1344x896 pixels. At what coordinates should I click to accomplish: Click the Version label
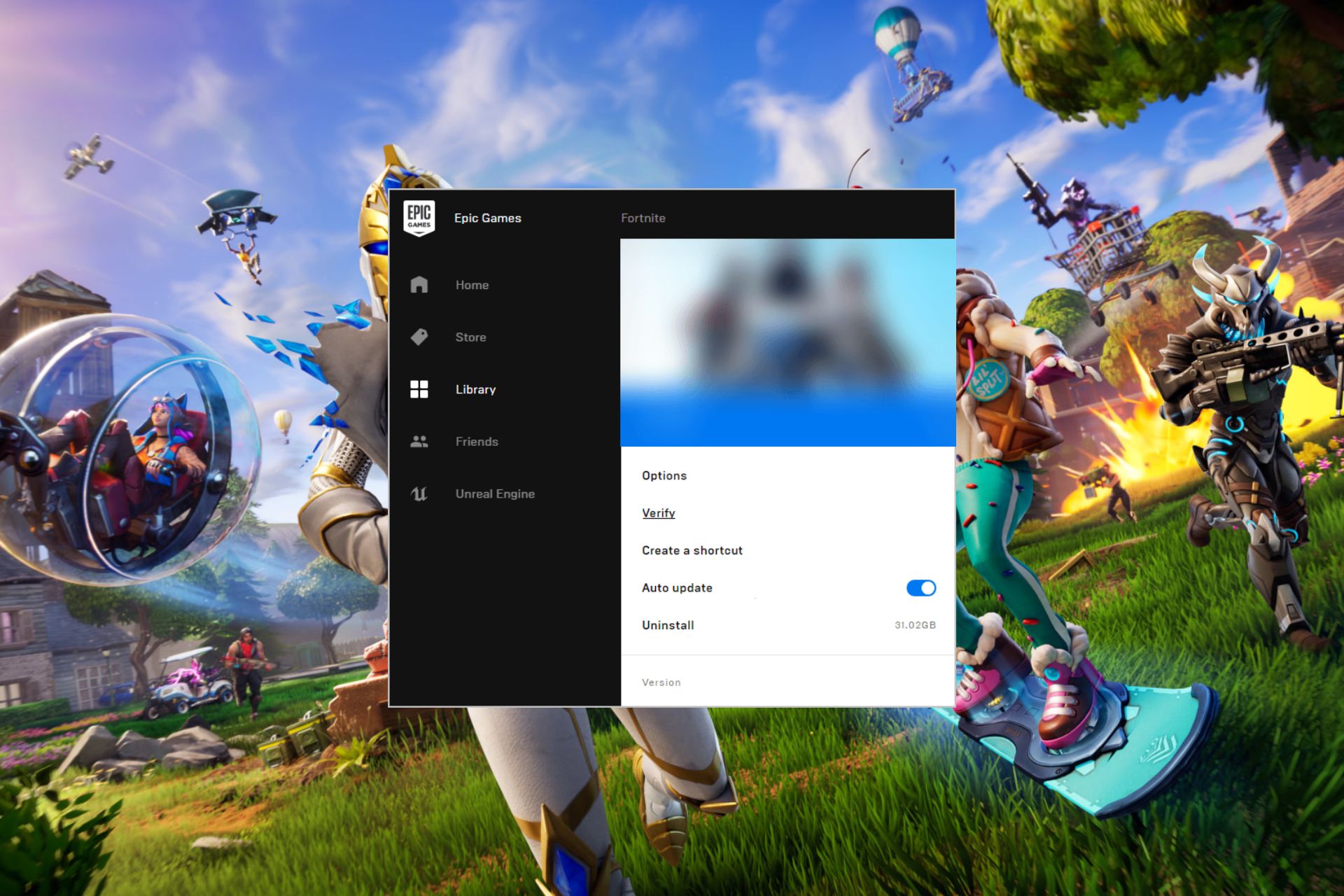pyautogui.click(x=661, y=682)
